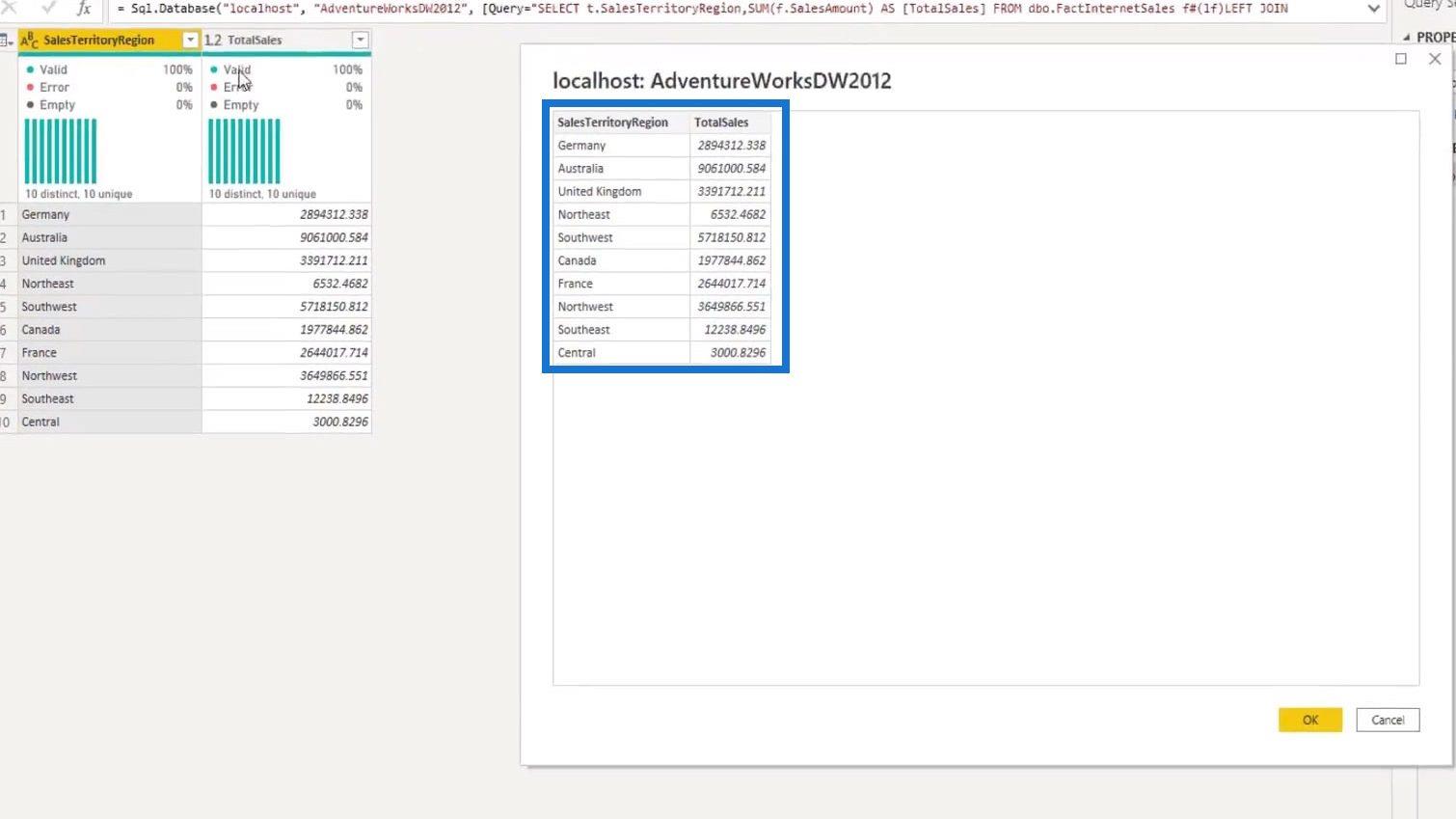Click grid value 3000.8296

pyautogui.click(x=286, y=423)
